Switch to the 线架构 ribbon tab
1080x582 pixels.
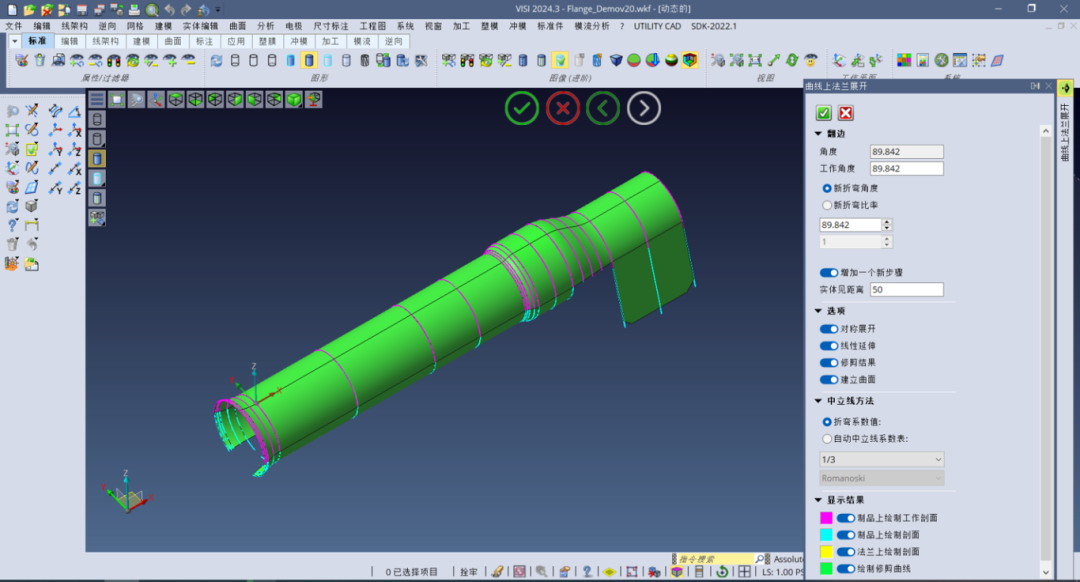pos(105,41)
